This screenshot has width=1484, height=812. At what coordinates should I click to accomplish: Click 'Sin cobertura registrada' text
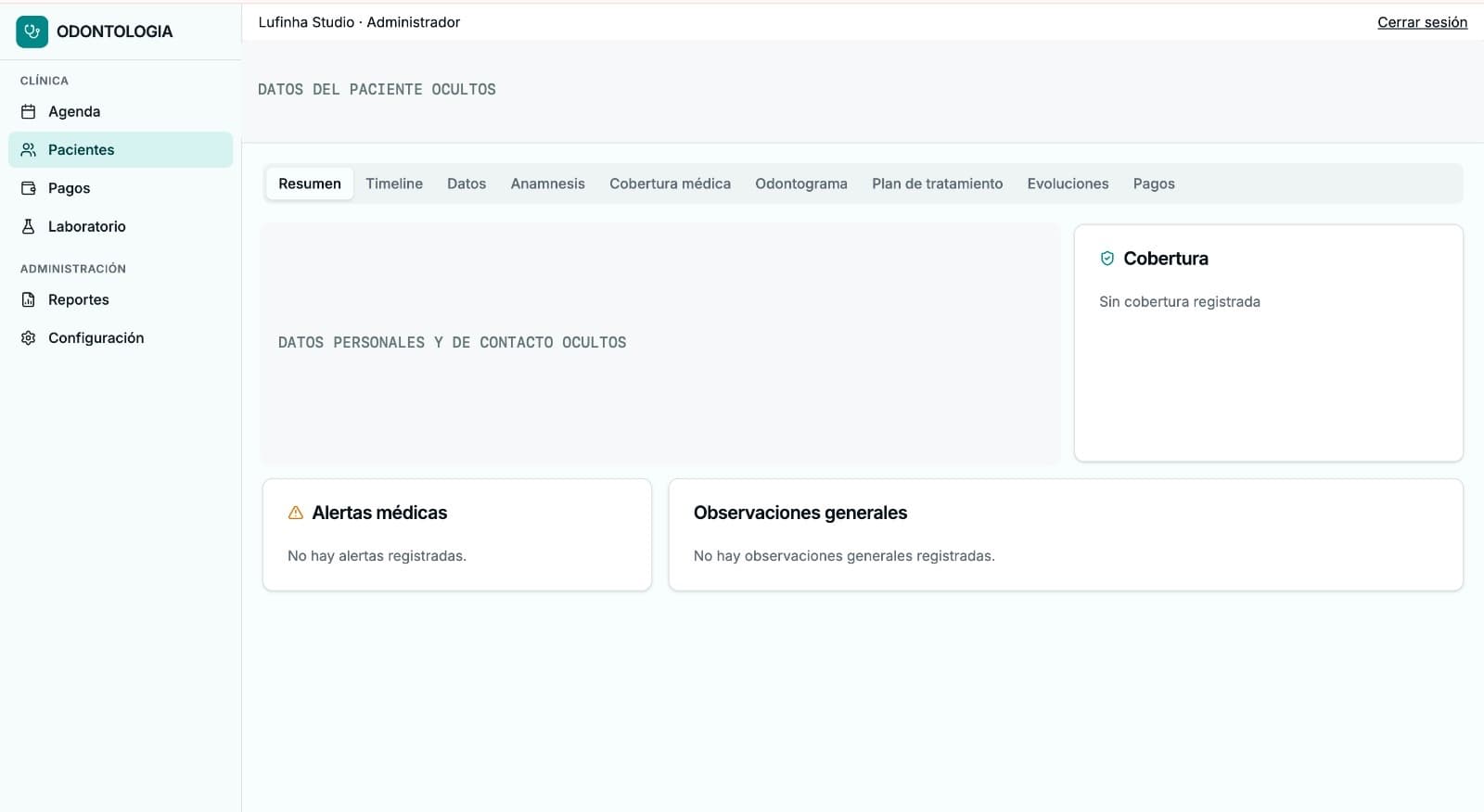click(x=1180, y=301)
